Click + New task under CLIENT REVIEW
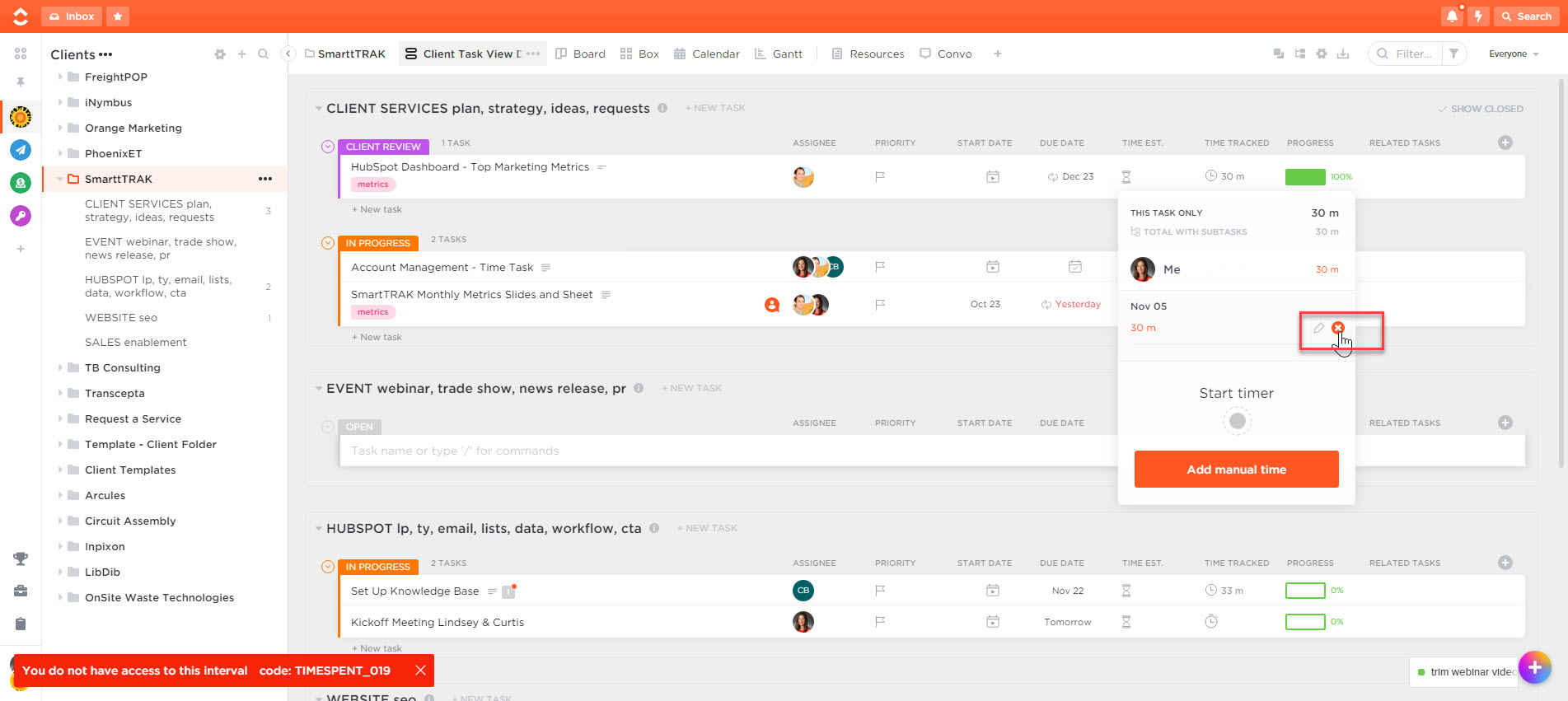Image resolution: width=1568 pixels, height=701 pixels. [377, 209]
